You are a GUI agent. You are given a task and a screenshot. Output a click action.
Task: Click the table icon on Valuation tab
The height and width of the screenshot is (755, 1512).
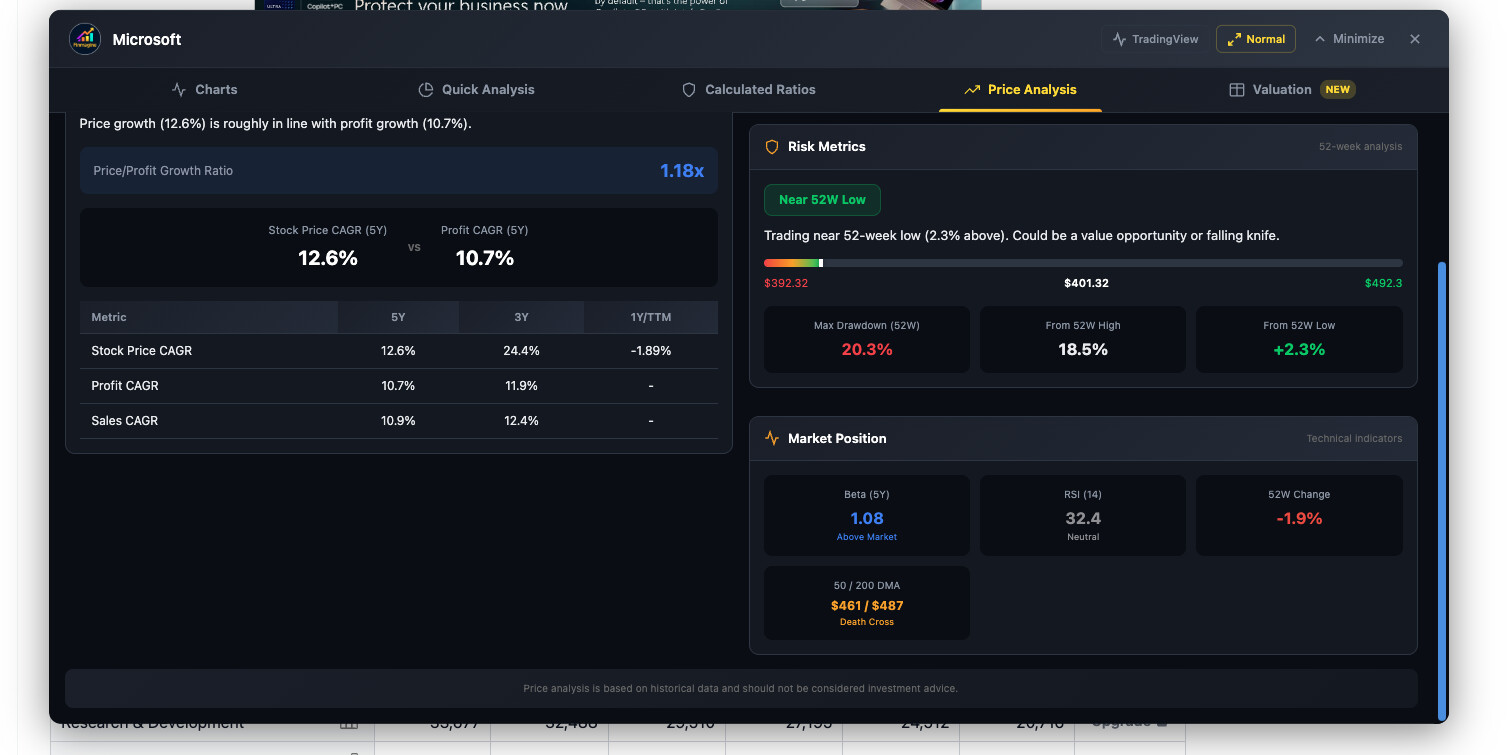1236,90
